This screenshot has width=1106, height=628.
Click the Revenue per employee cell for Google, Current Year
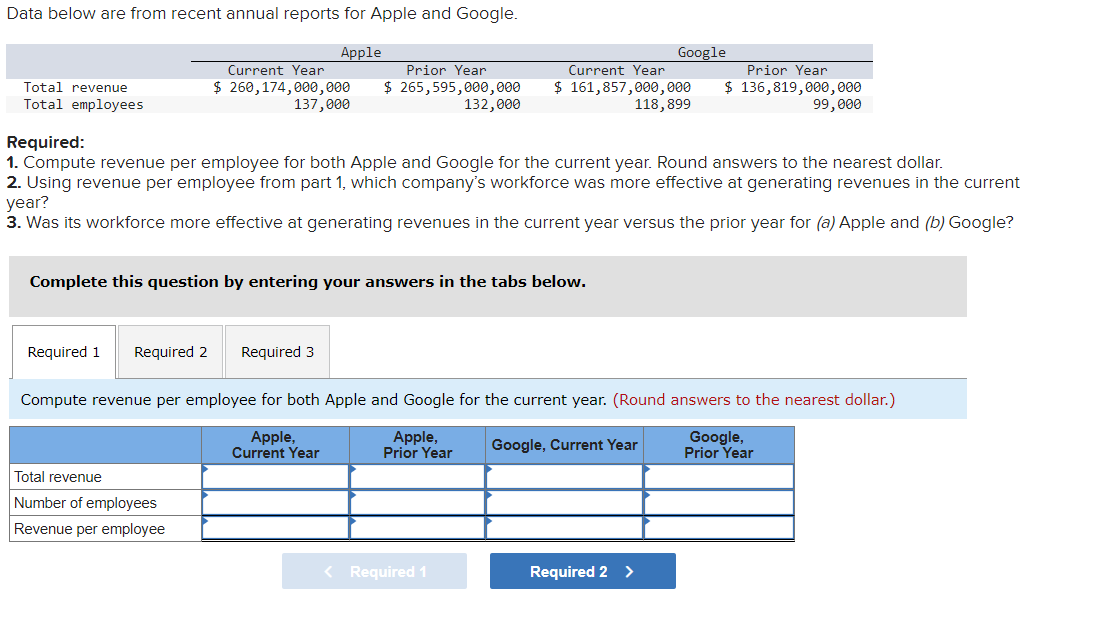(x=564, y=528)
